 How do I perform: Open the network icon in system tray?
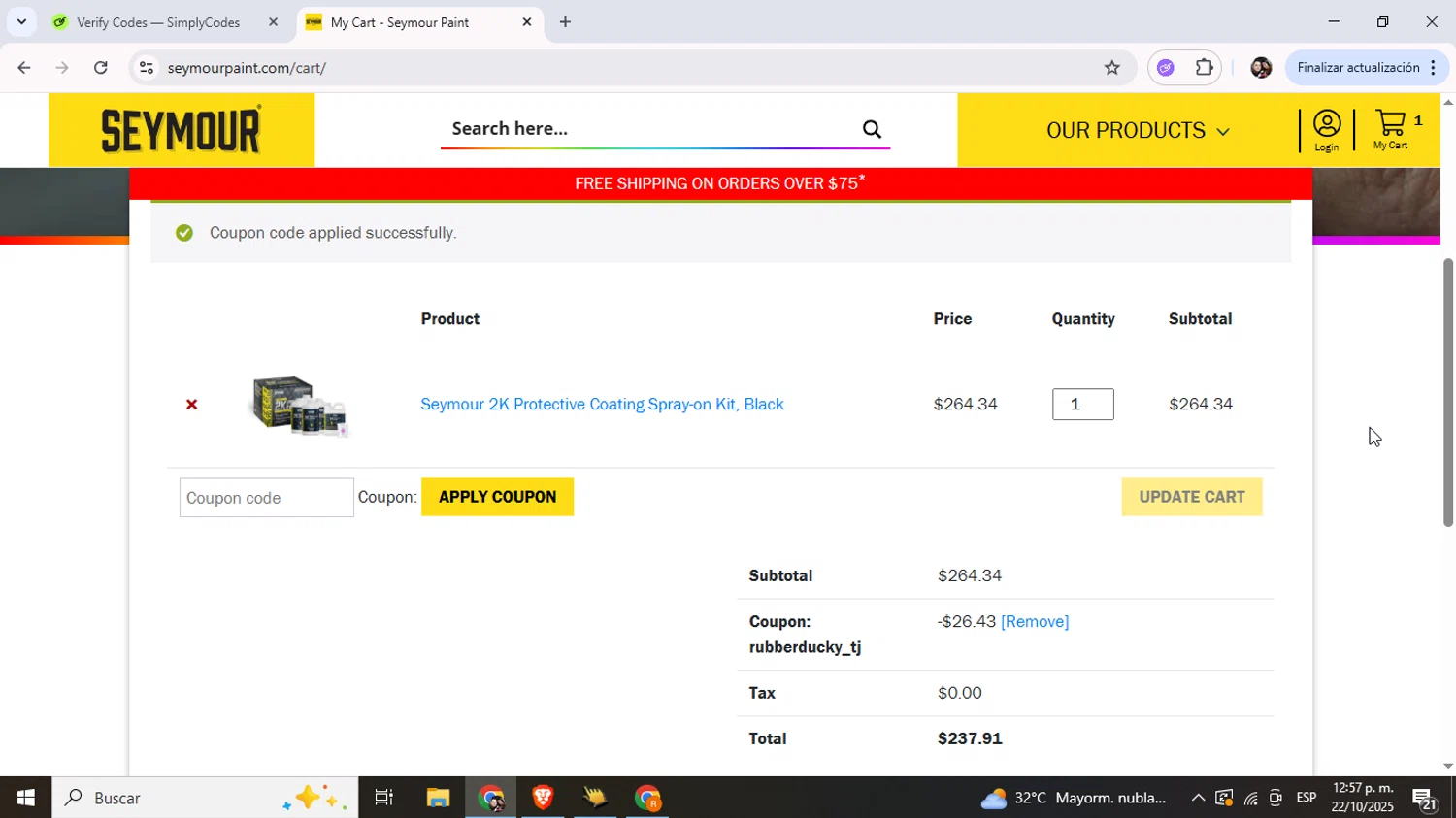pos(1250,798)
